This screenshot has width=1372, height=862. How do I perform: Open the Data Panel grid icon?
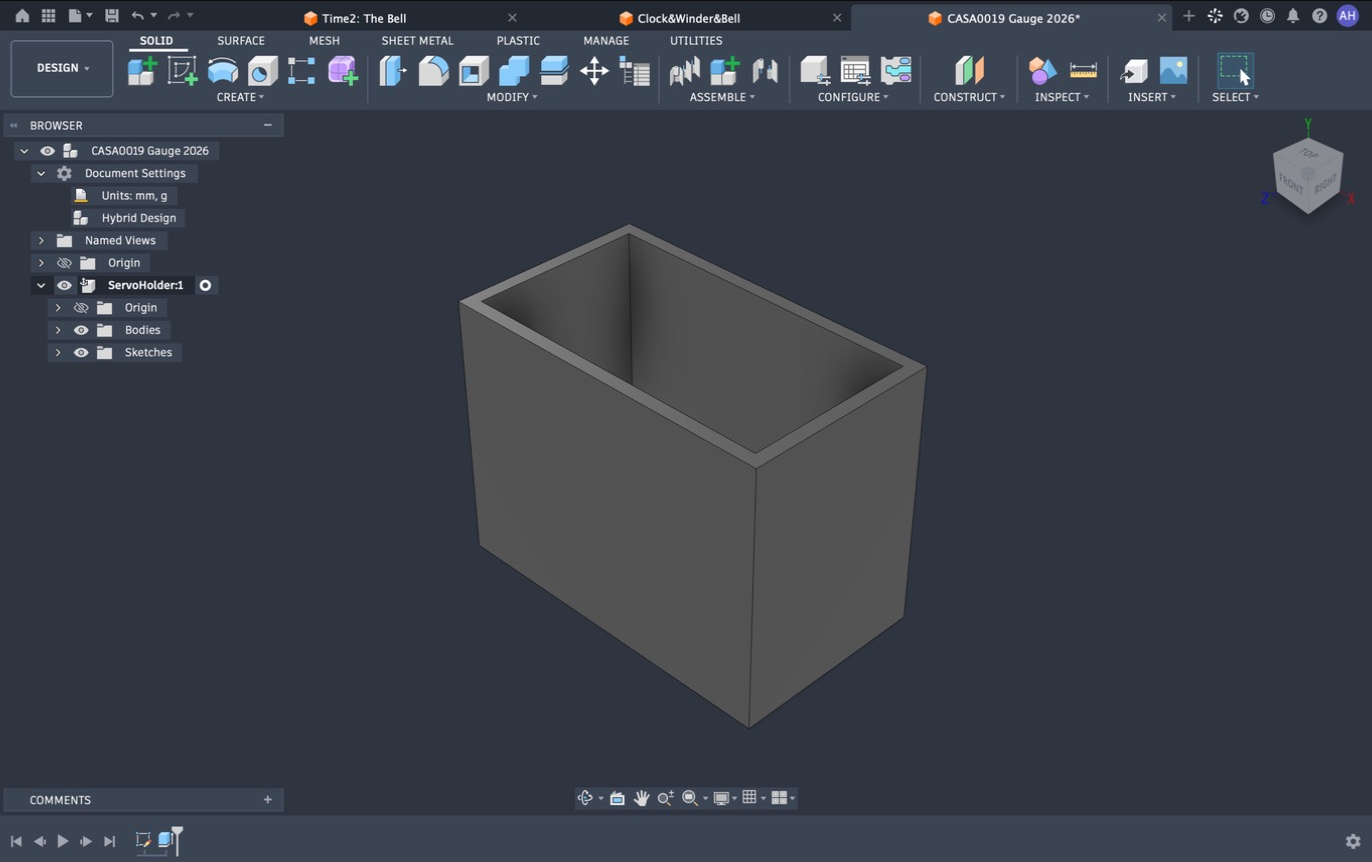tap(48, 16)
